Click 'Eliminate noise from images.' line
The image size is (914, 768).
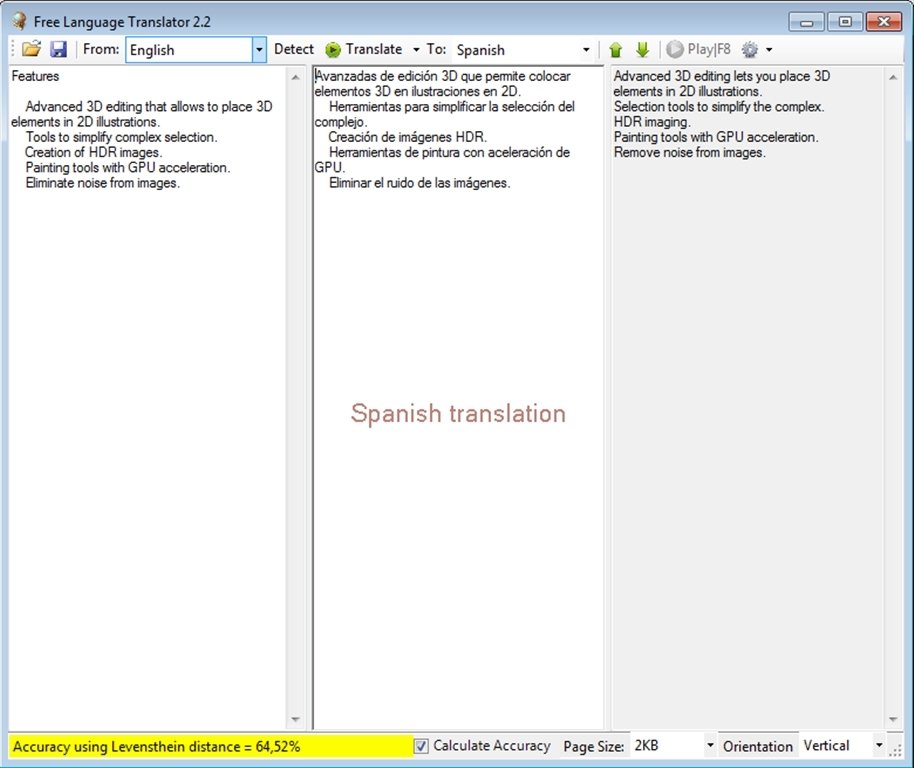103,183
